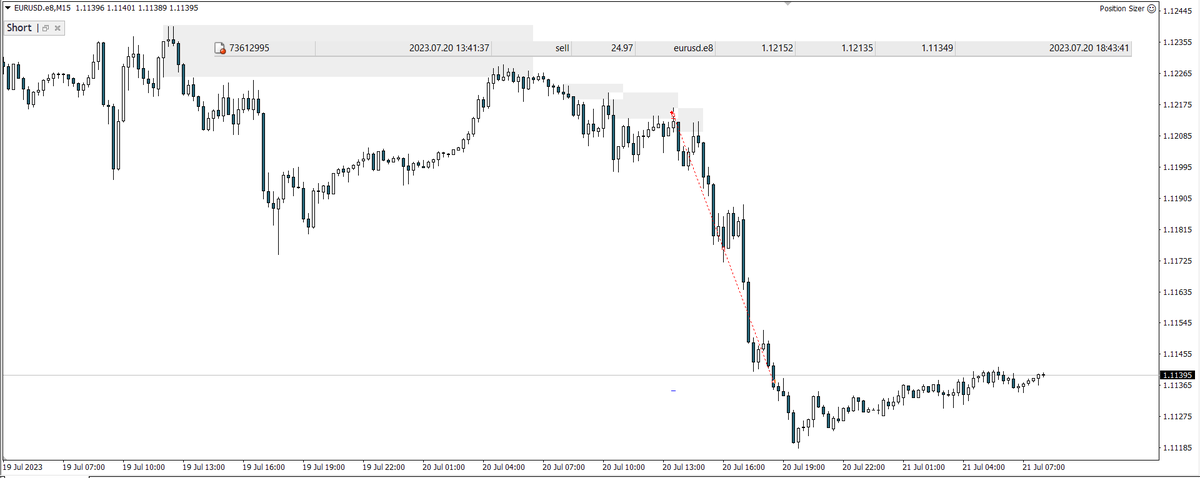Click the eurusd.e8 symbol cell
The image size is (1200, 478).
[x=694, y=48]
